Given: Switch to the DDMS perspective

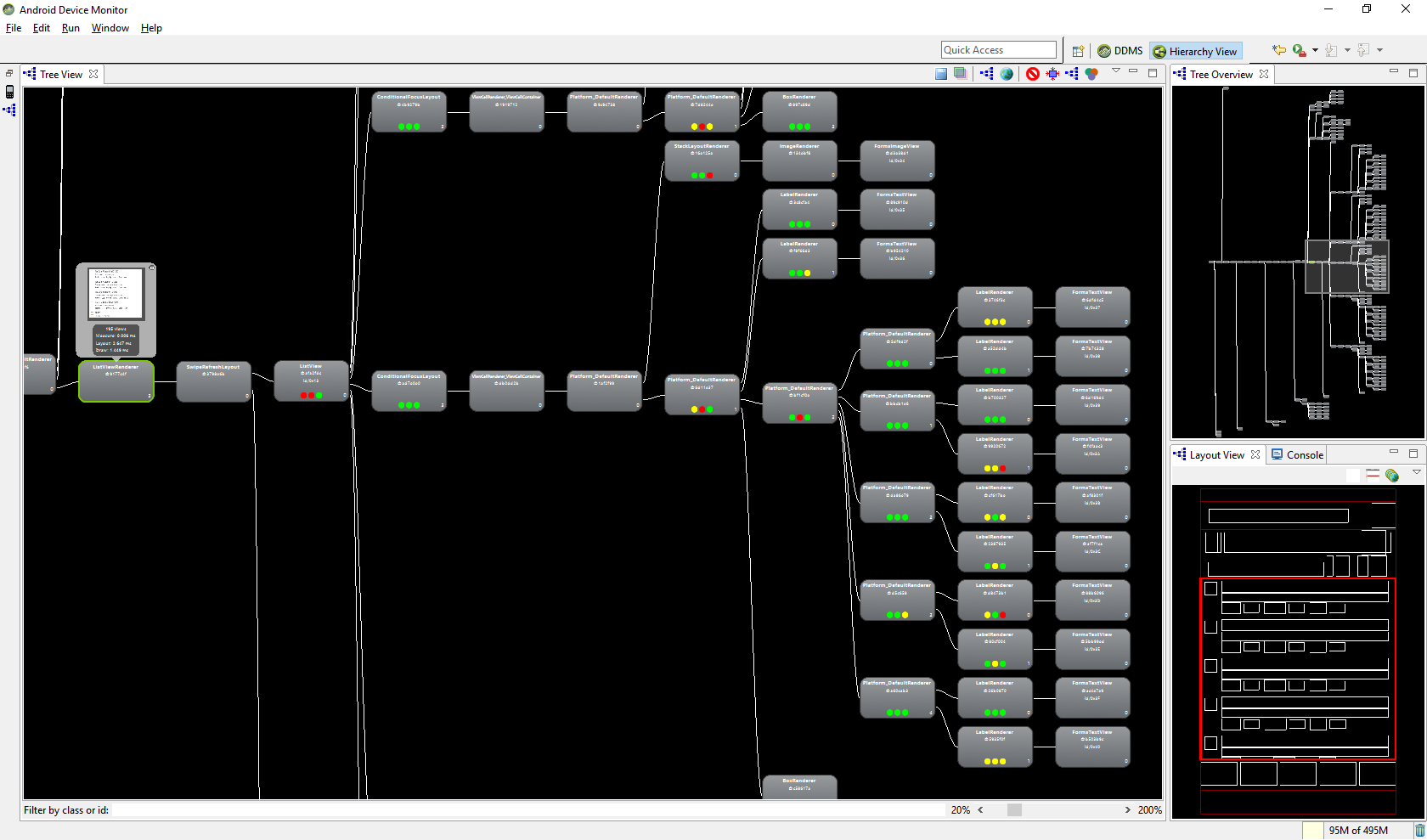Looking at the screenshot, I should [1120, 51].
